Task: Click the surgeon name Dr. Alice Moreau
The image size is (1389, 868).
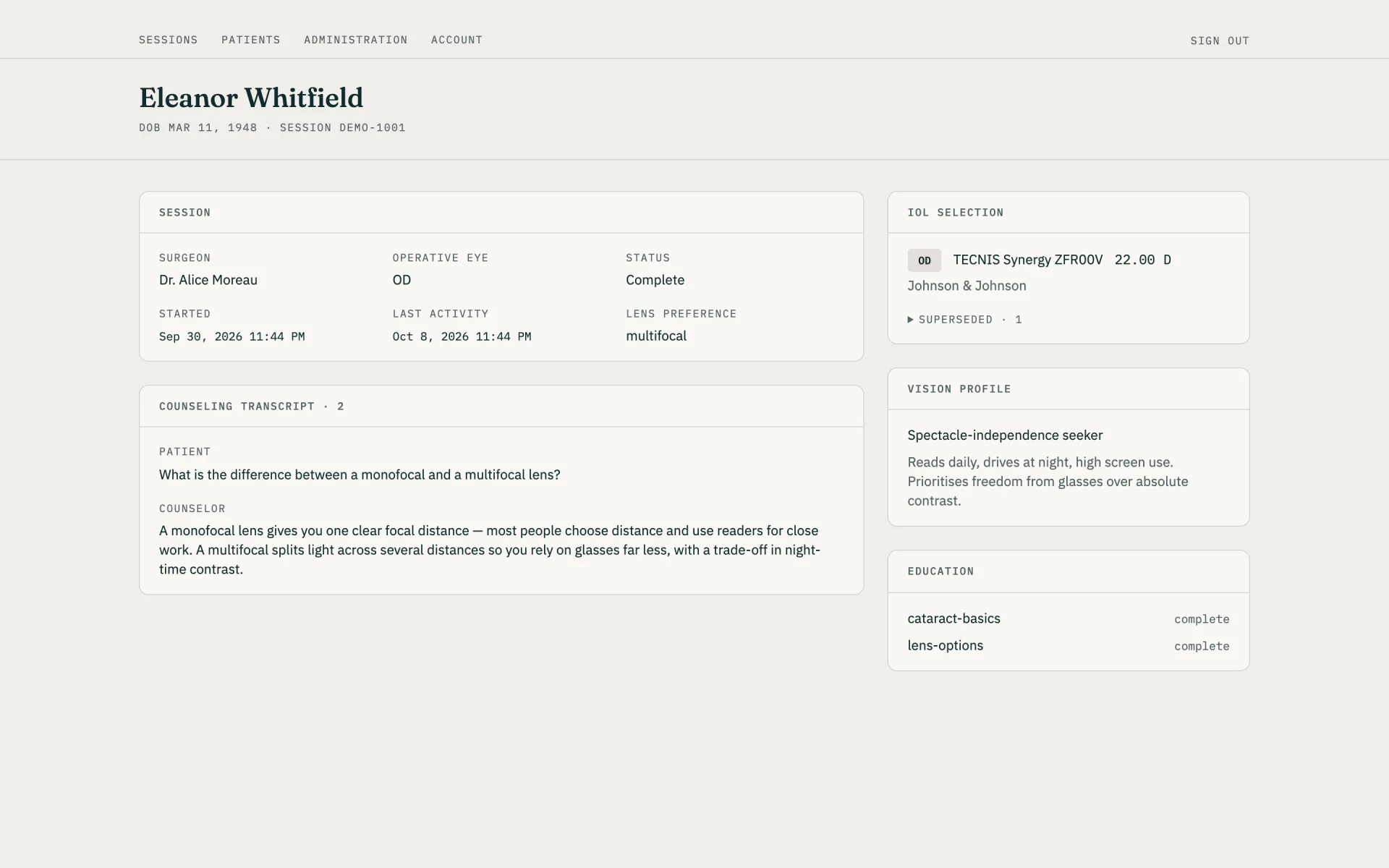Action: tap(208, 280)
